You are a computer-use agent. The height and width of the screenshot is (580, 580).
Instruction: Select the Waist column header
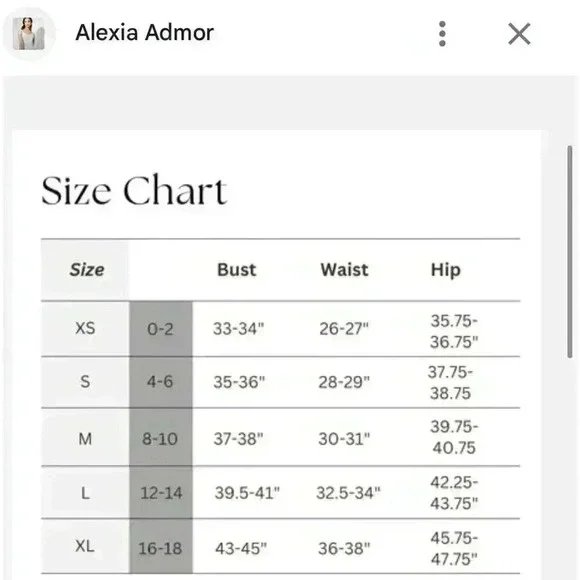pyautogui.click(x=344, y=270)
